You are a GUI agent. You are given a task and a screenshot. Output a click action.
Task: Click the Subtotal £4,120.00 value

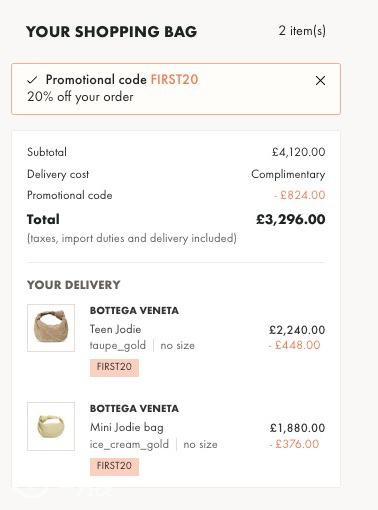(x=298, y=152)
